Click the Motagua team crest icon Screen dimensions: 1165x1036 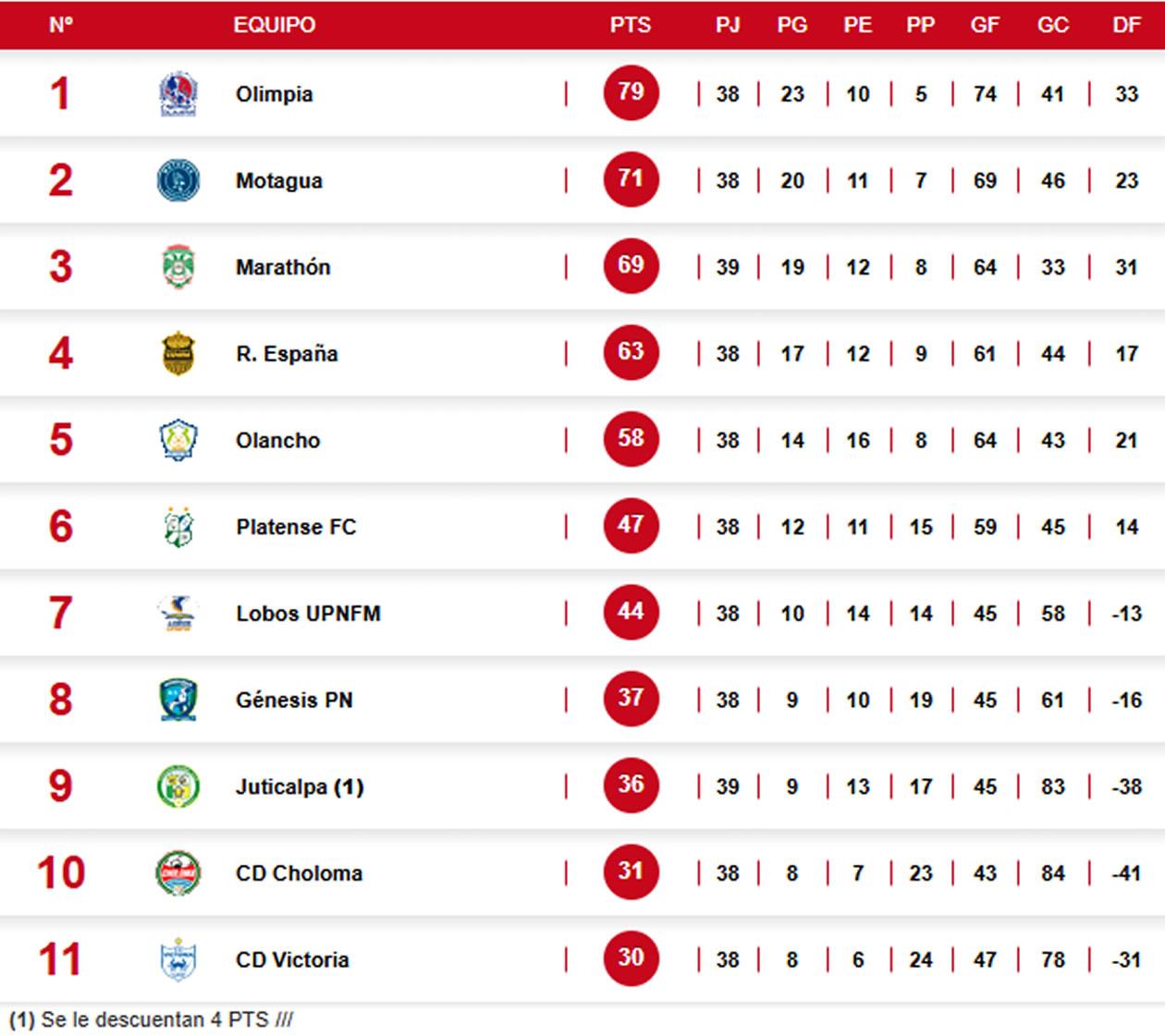pos(178,180)
